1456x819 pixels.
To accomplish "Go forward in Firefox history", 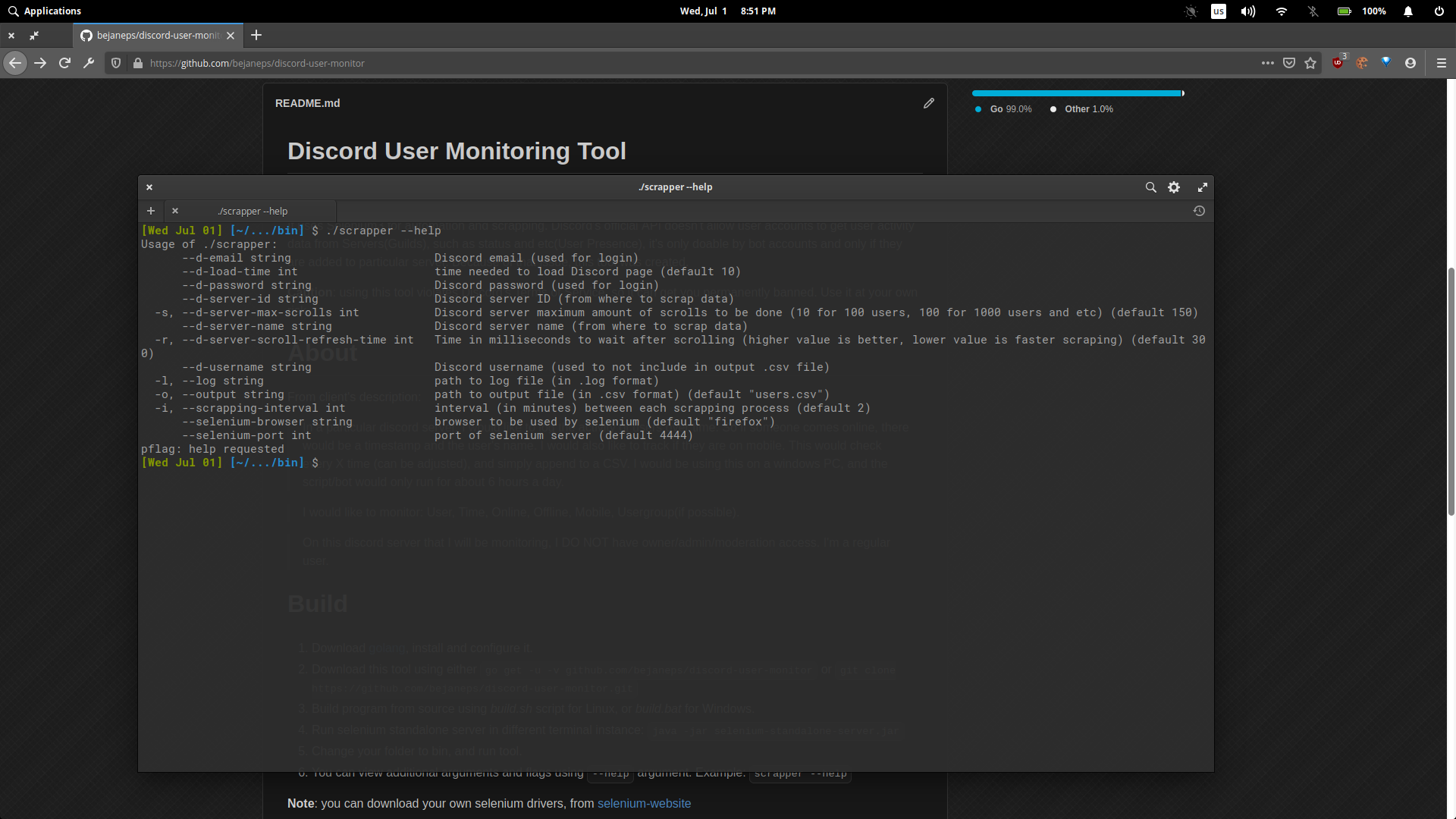I will click(x=40, y=63).
